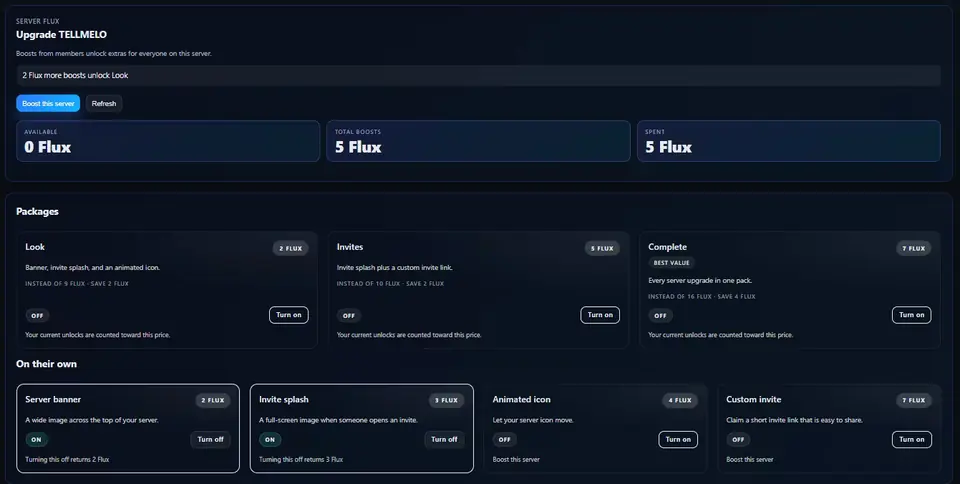Click 'Banner, invite splash, and an animated icon.' text
Image resolution: width=960 pixels, height=484 pixels.
(92, 267)
